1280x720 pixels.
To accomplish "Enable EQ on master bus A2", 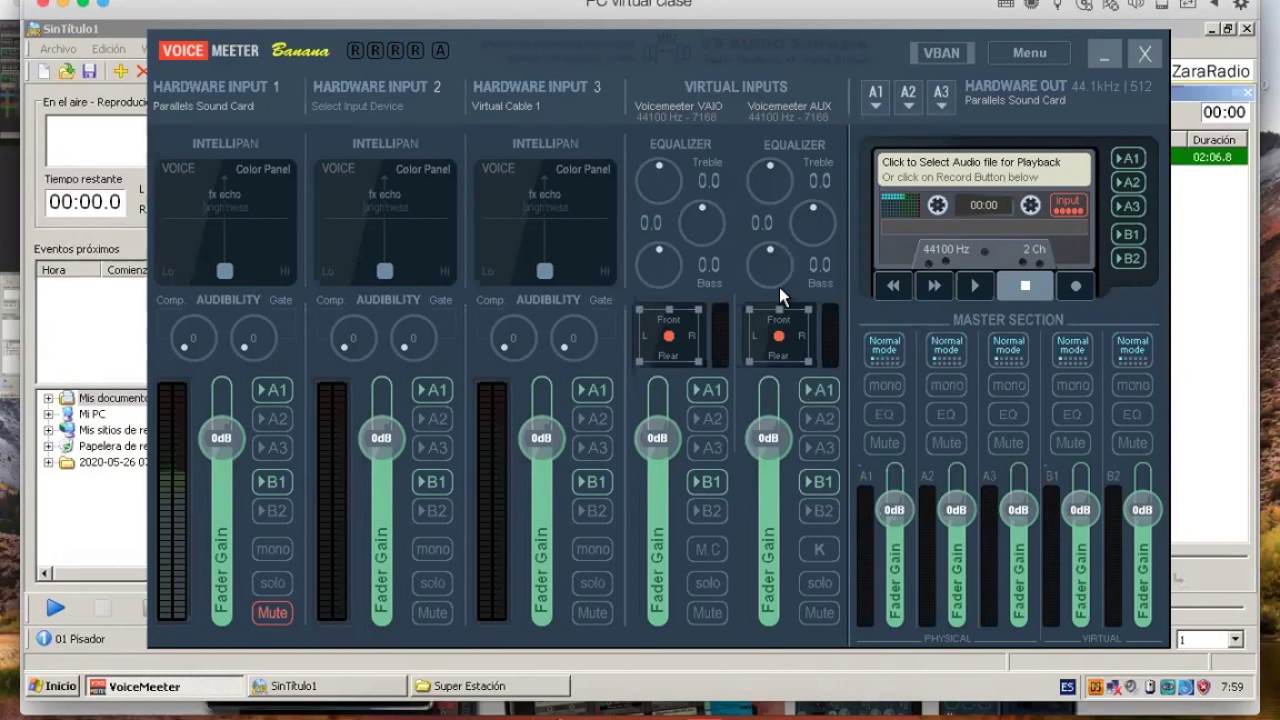I will pos(946,414).
